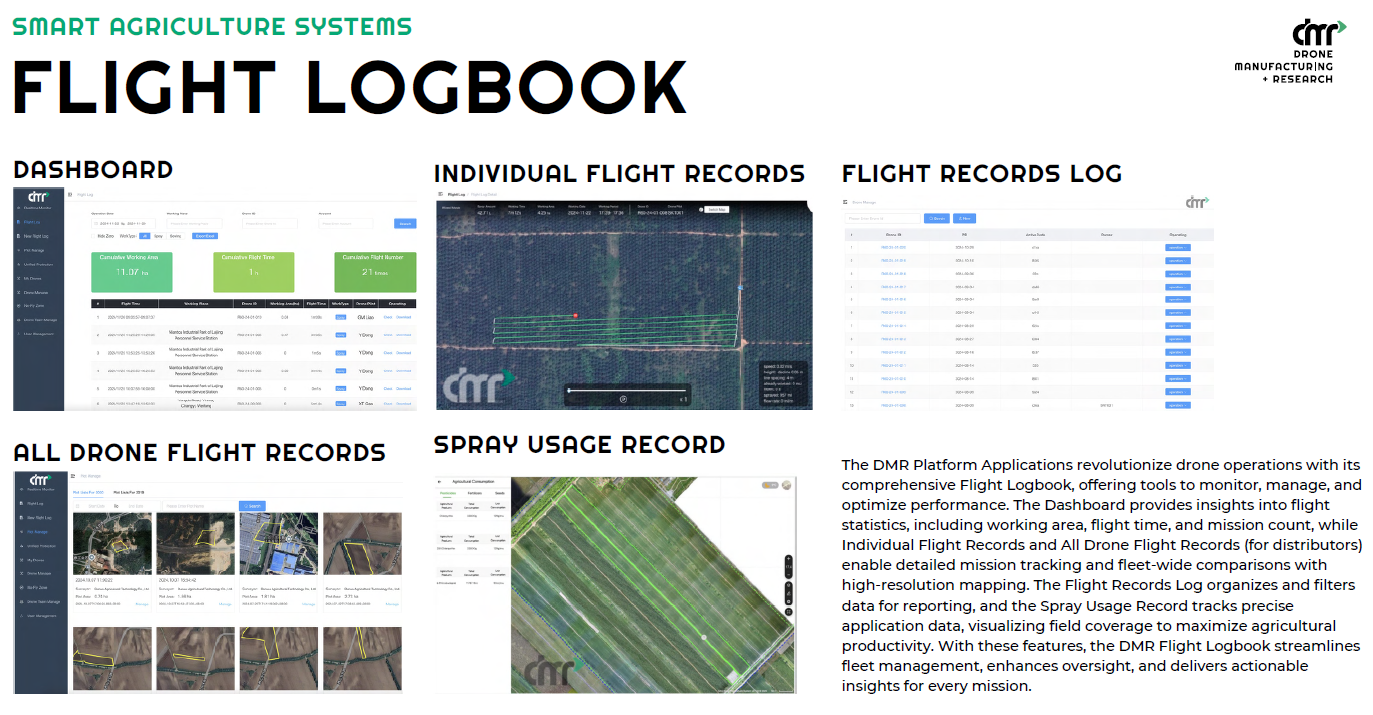Open the plot thumbnail with blue-roofed buildings
Viewport: 1373px width, 715px height.
[279, 544]
